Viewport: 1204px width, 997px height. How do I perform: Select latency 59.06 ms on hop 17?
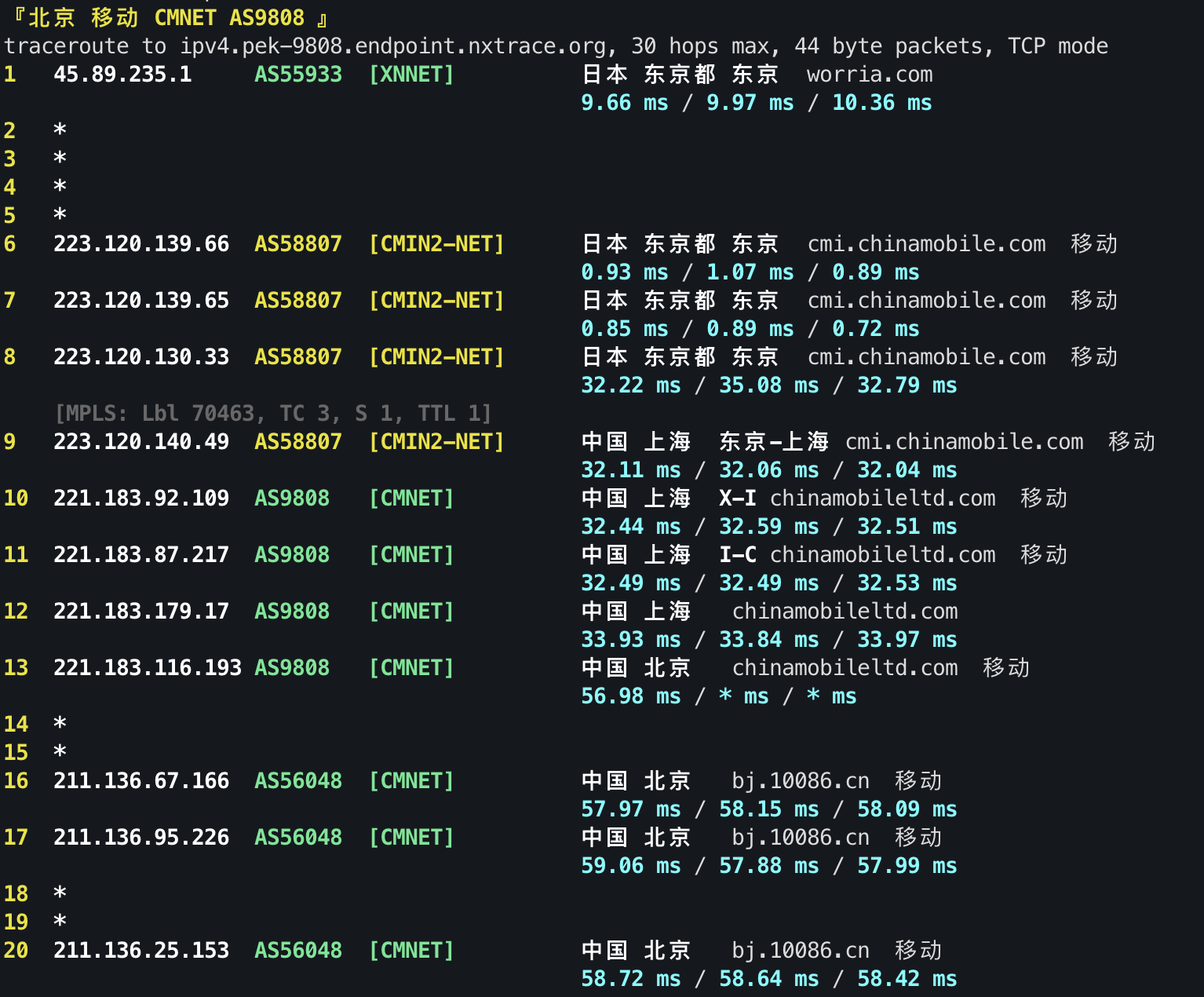(631, 866)
